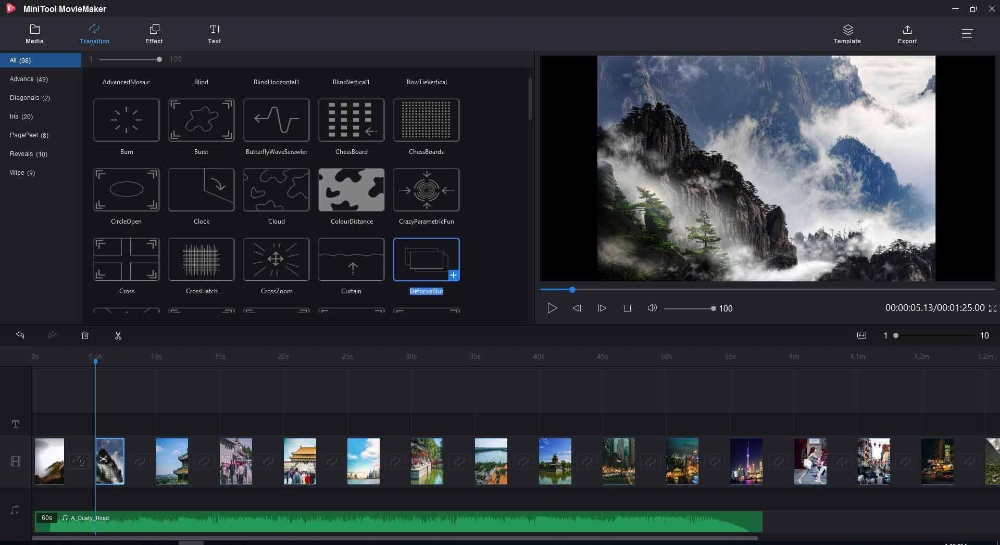The image size is (1000, 545).
Task: Select the Oriental Pearl Tower night clip
Action: click(x=746, y=461)
